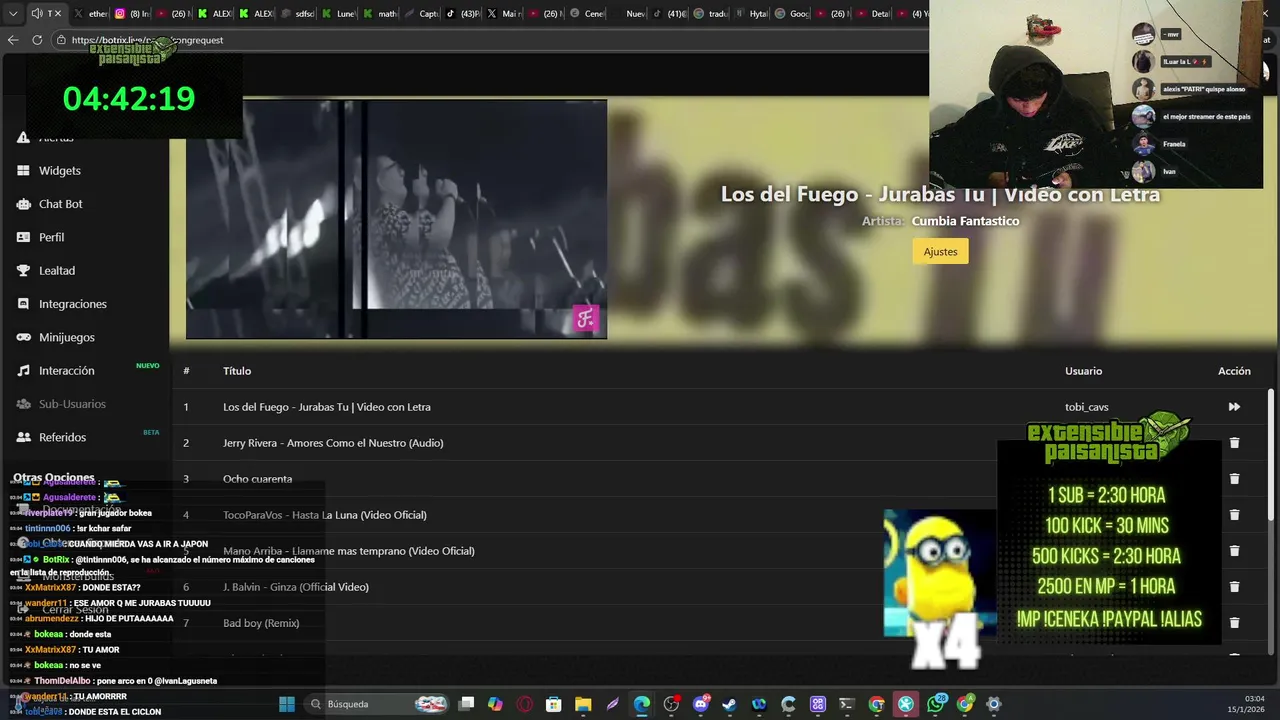Click the taskbar Búsqueda search box
The width and height of the screenshot is (1280, 720).
378,704
